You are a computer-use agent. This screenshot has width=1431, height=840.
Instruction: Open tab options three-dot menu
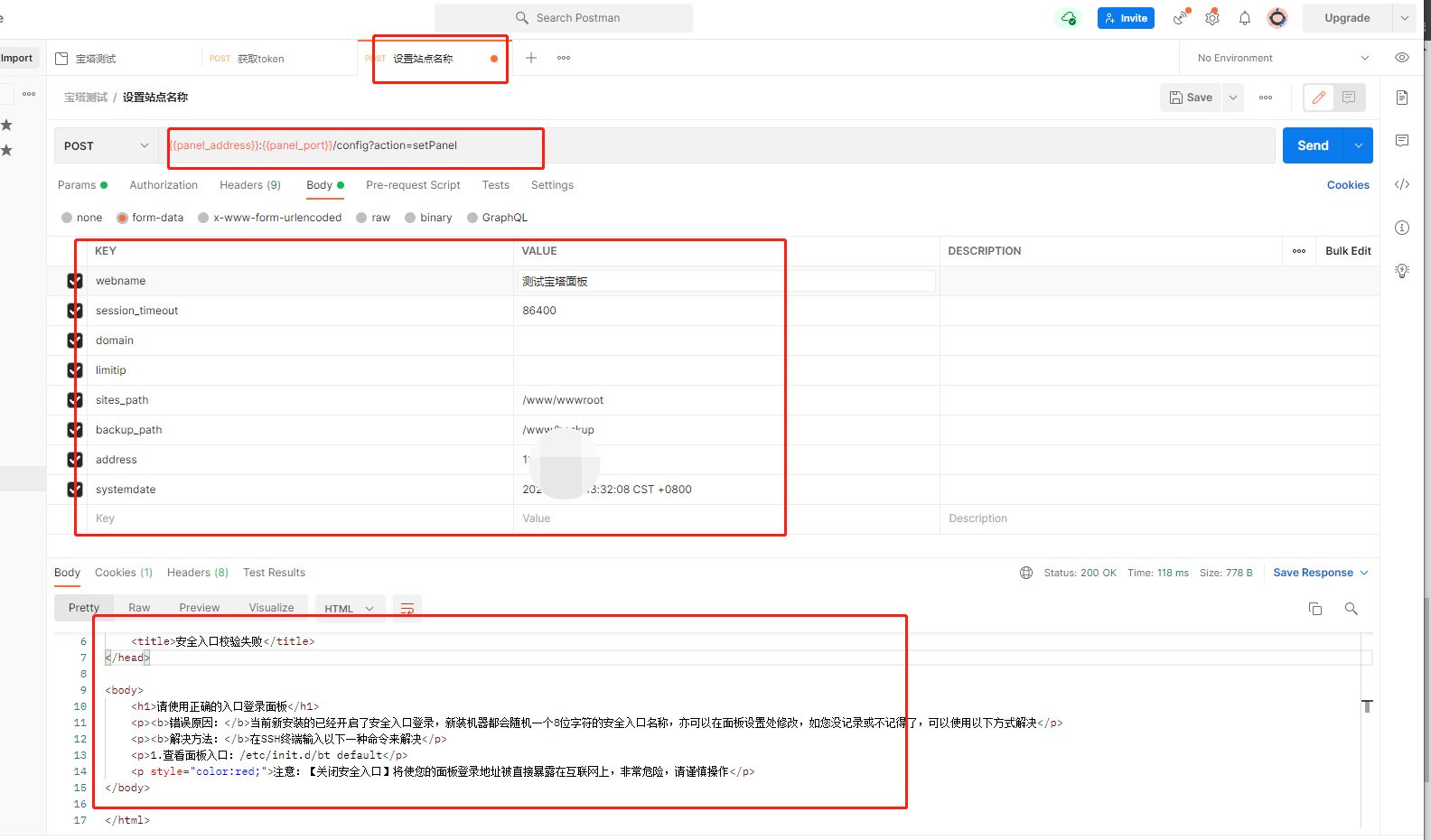564,58
